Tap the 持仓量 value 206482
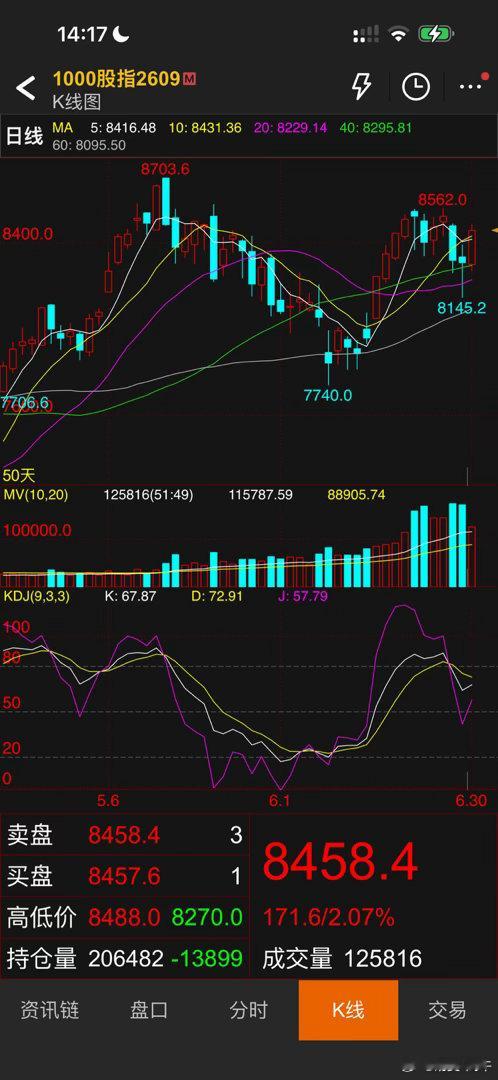 [x=126, y=958]
